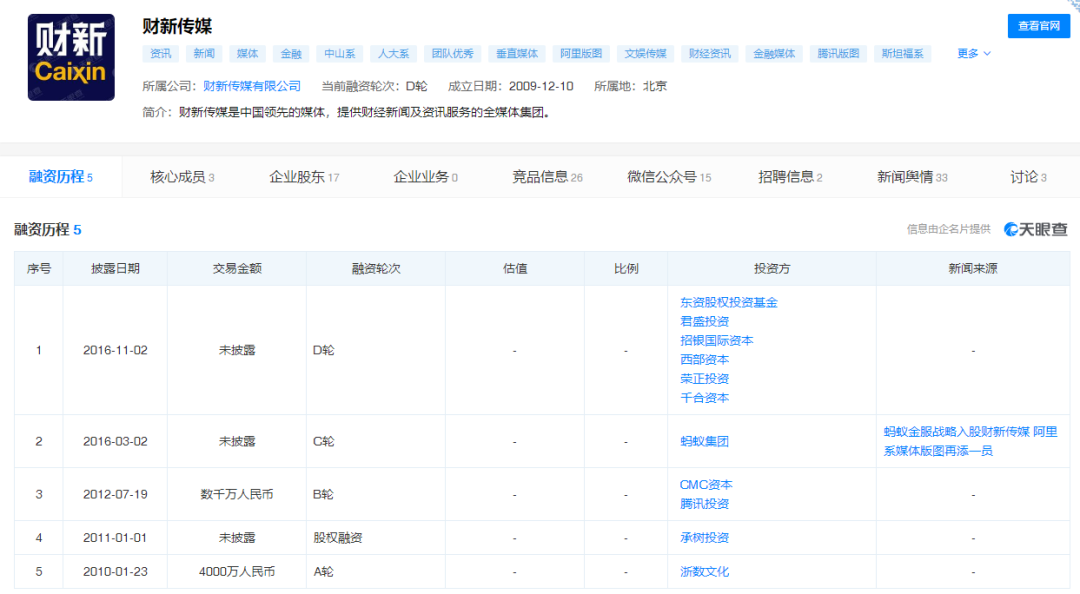Open investor link 蚂蚁集团

(x=704, y=441)
